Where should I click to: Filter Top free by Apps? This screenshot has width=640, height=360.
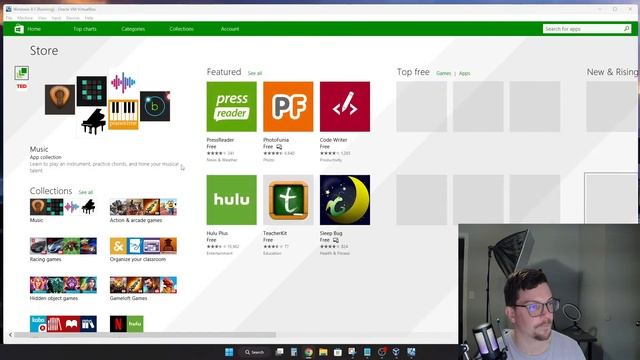tap(464, 73)
